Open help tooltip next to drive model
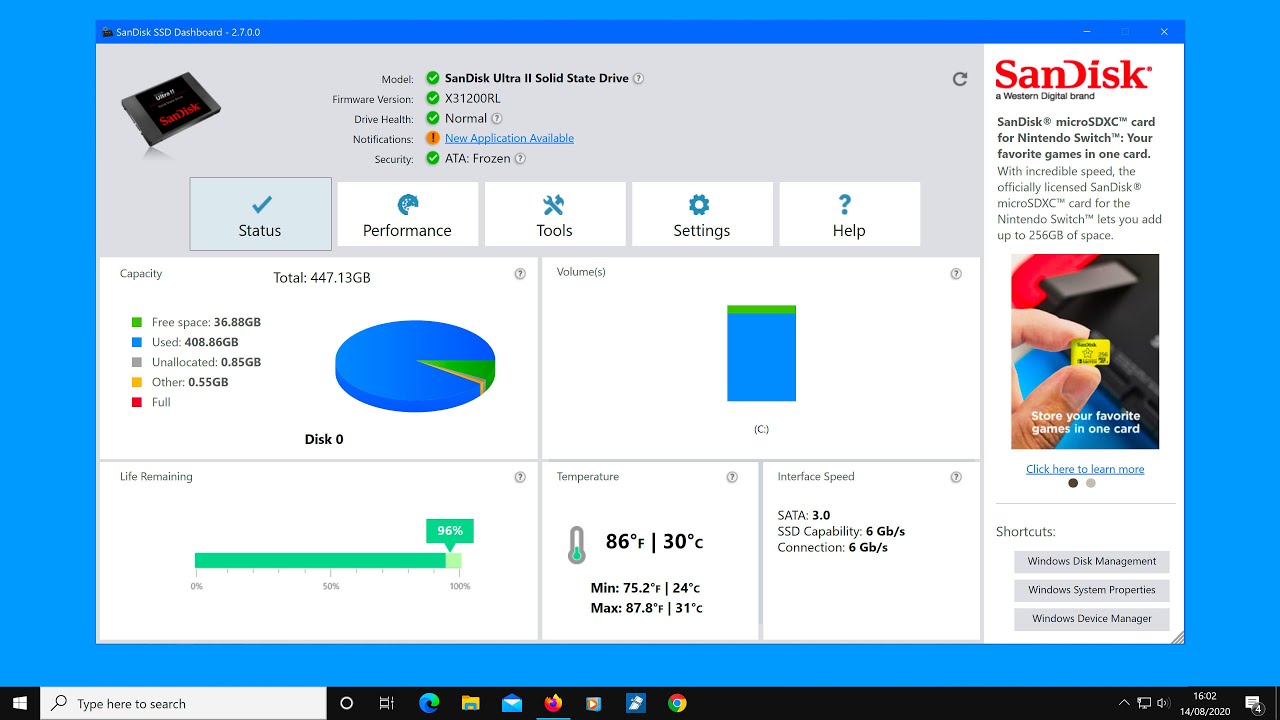This screenshot has height=720, width=1280. (638, 78)
